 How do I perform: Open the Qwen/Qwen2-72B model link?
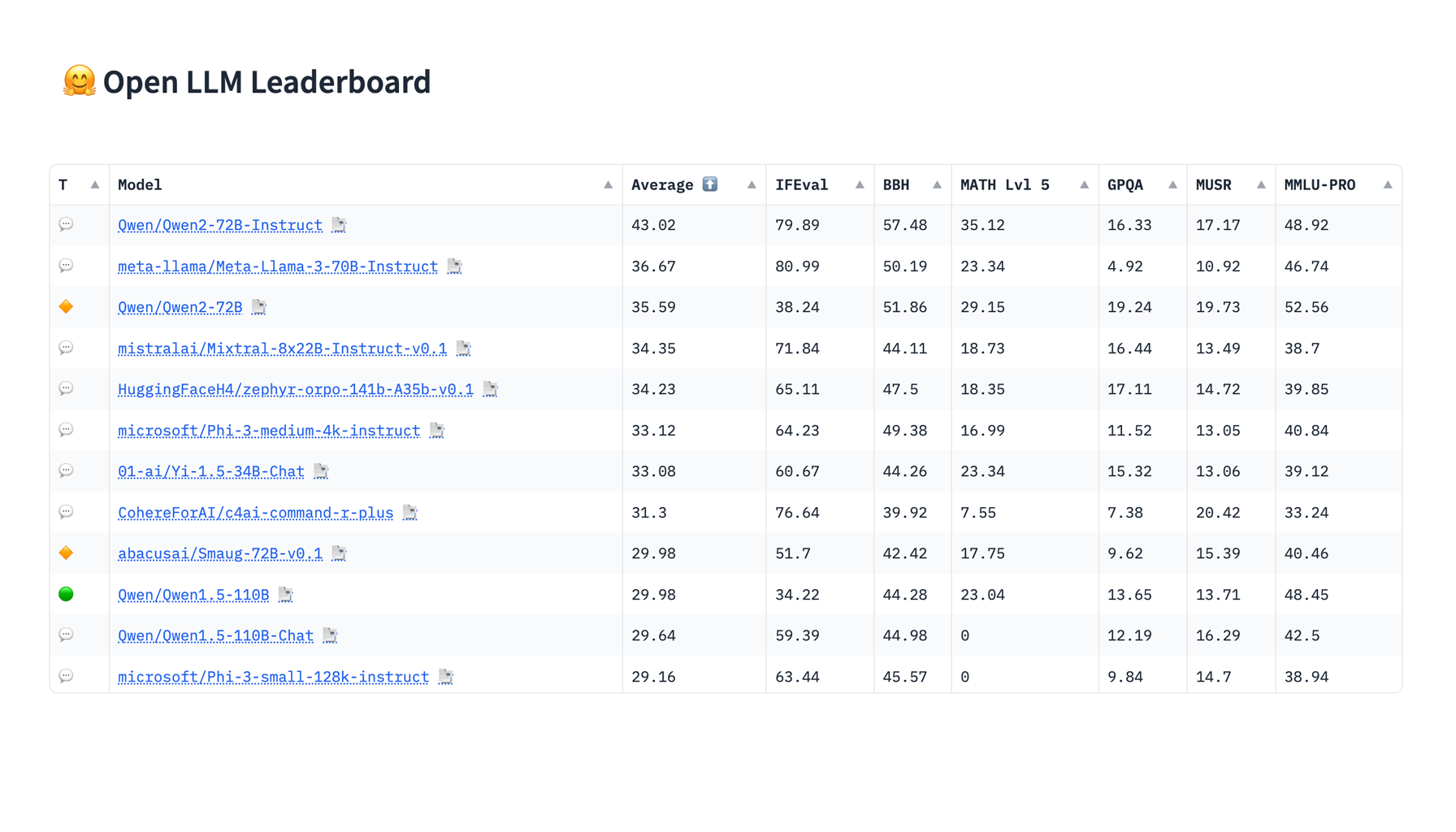pos(180,307)
